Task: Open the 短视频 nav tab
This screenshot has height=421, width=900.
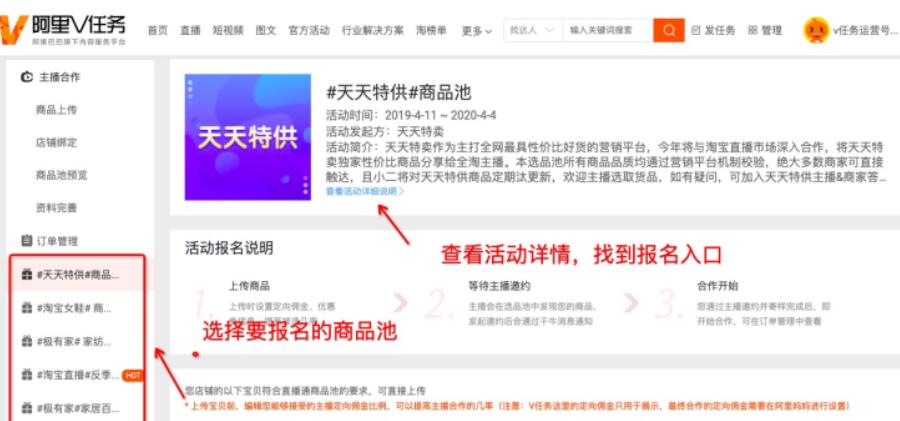Action: [228, 30]
